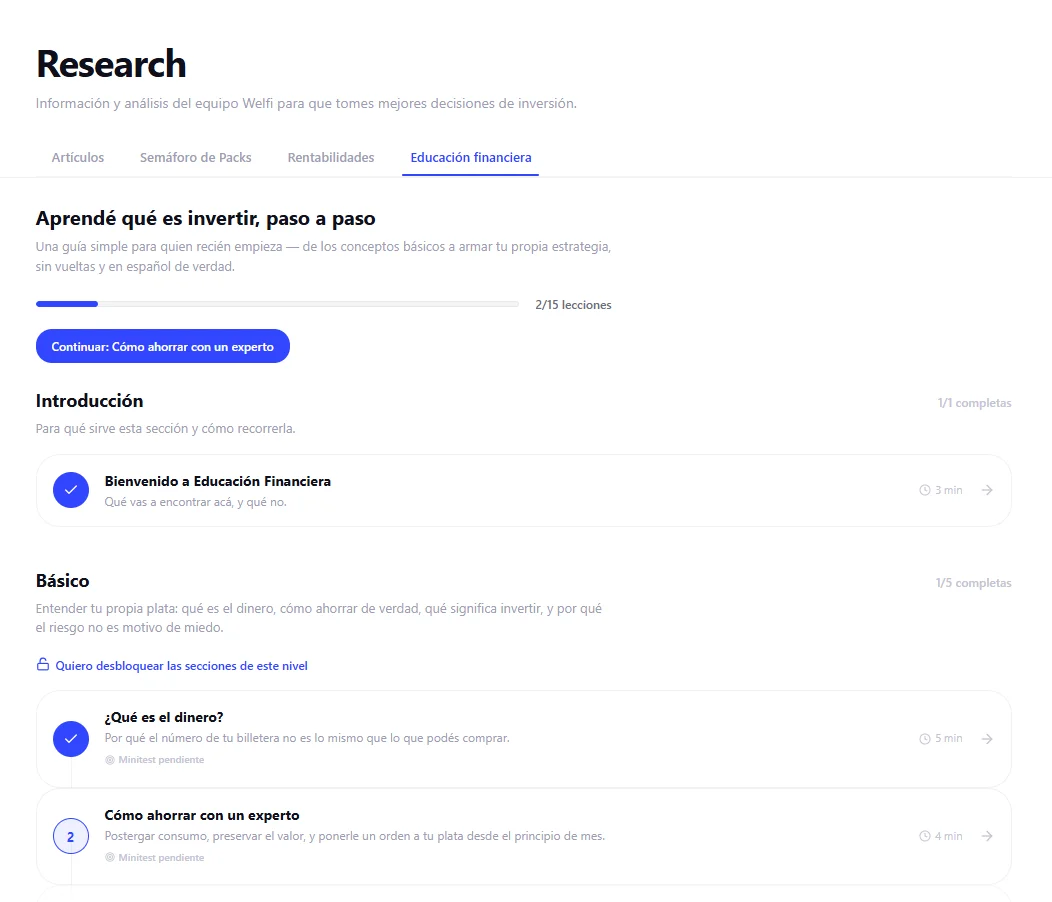Click Minitest pendiente icon under ¿Qué es el dinero?
The height and width of the screenshot is (902, 1052).
point(110,760)
